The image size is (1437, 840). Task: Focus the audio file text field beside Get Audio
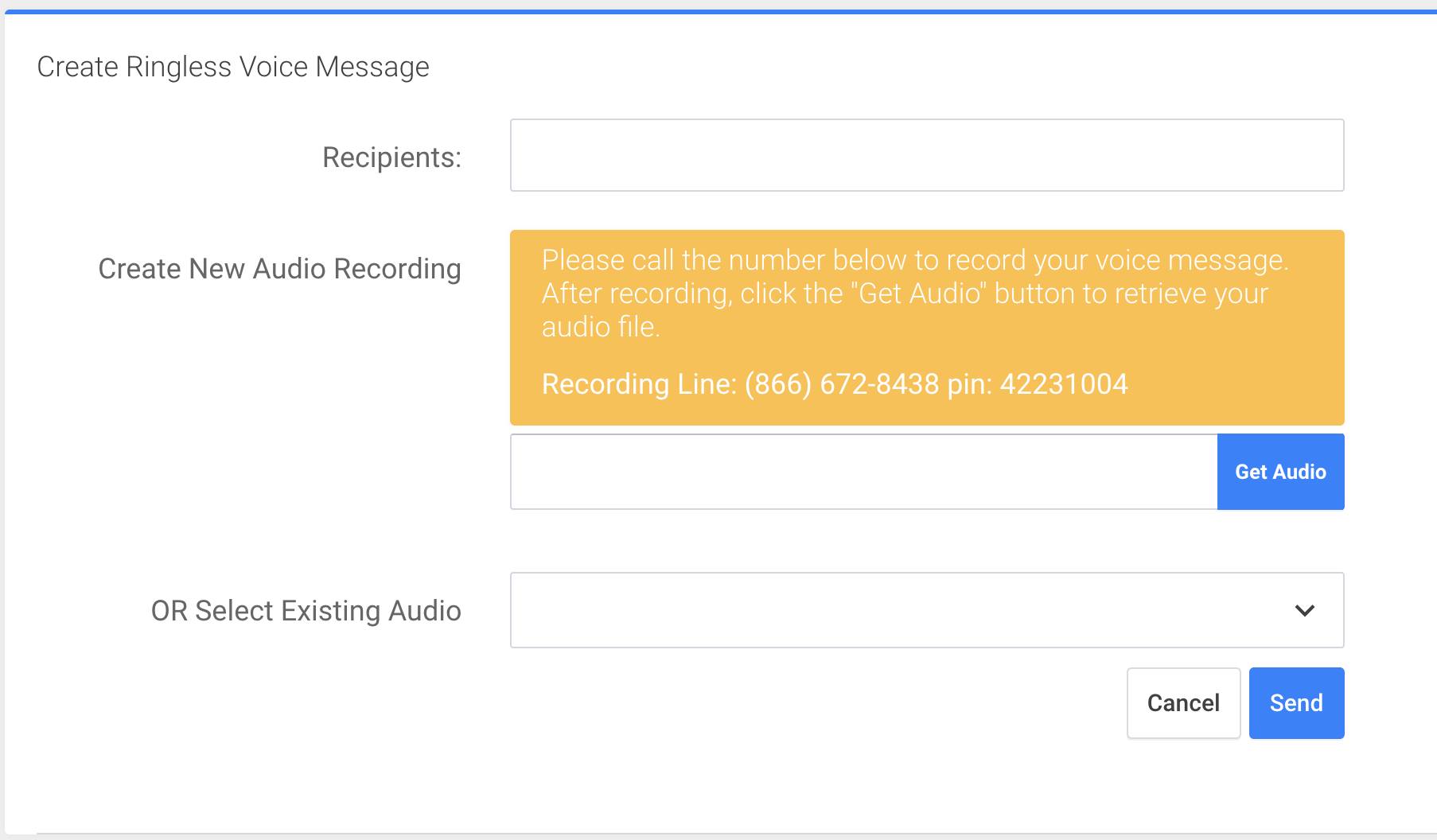pos(864,472)
